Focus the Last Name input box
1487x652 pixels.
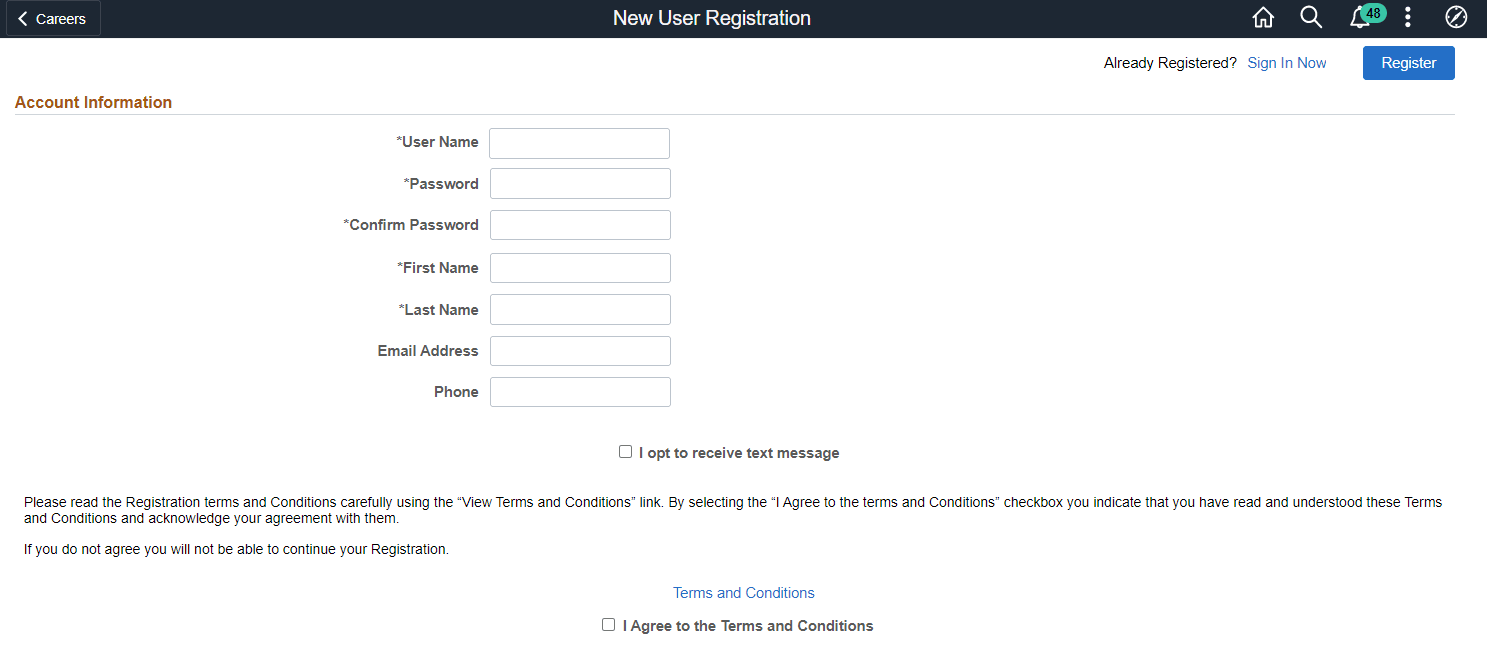[580, 310]
